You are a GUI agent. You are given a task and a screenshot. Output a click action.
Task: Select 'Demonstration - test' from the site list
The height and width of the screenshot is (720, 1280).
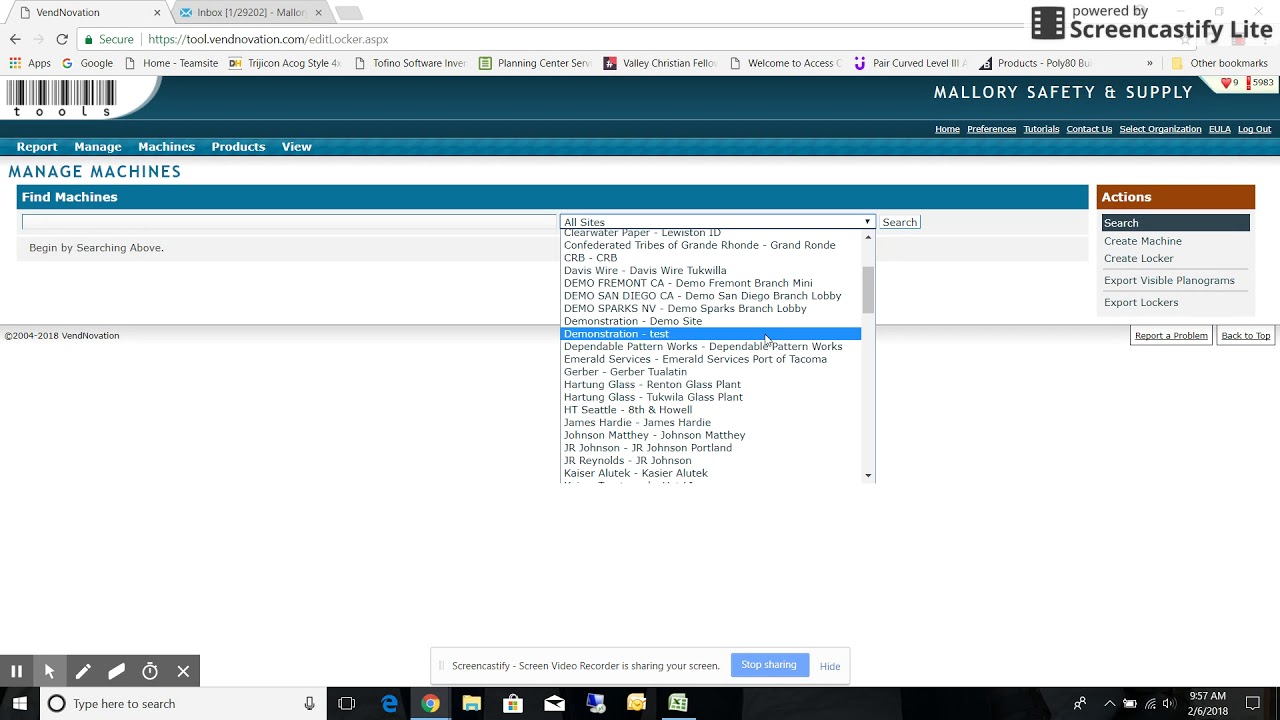(x=710, y=334)
